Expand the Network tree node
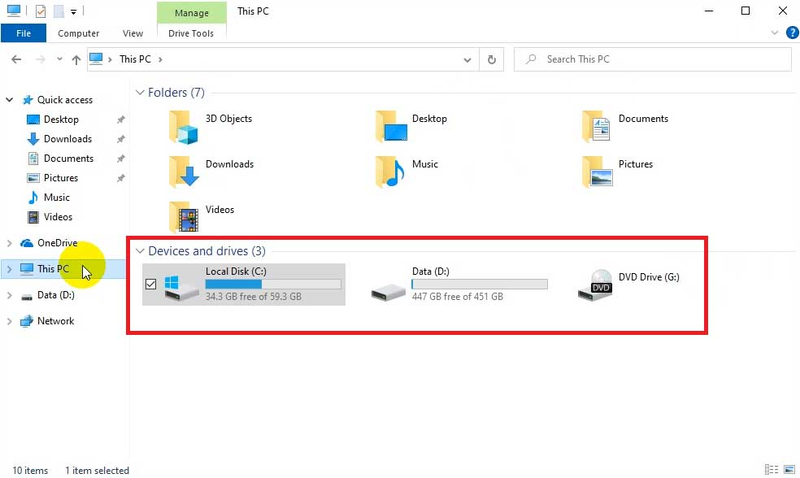This screenshot has width=800, height=478. click(x=9, y=321)
